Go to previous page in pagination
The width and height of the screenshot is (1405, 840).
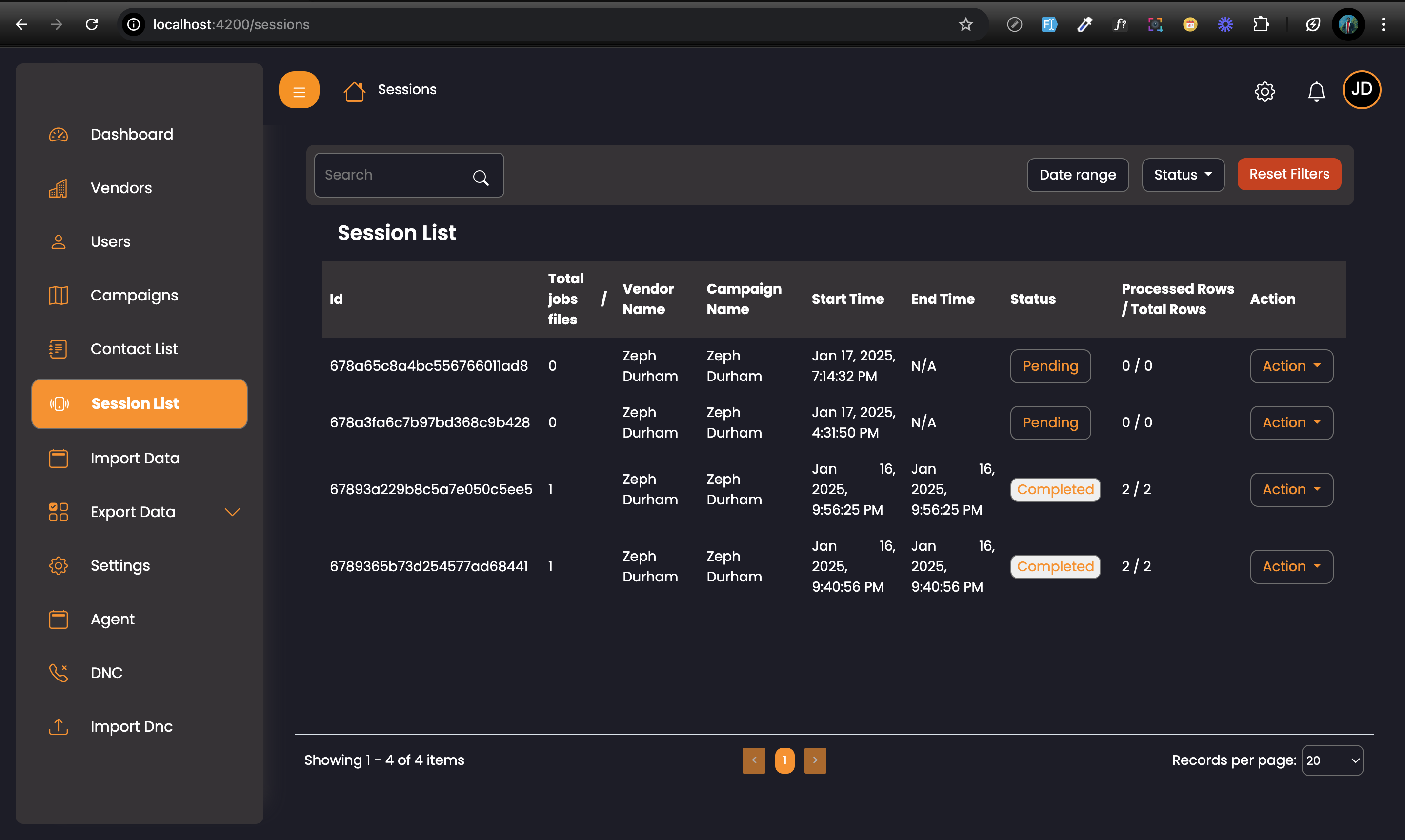click(x=754, y=761)
